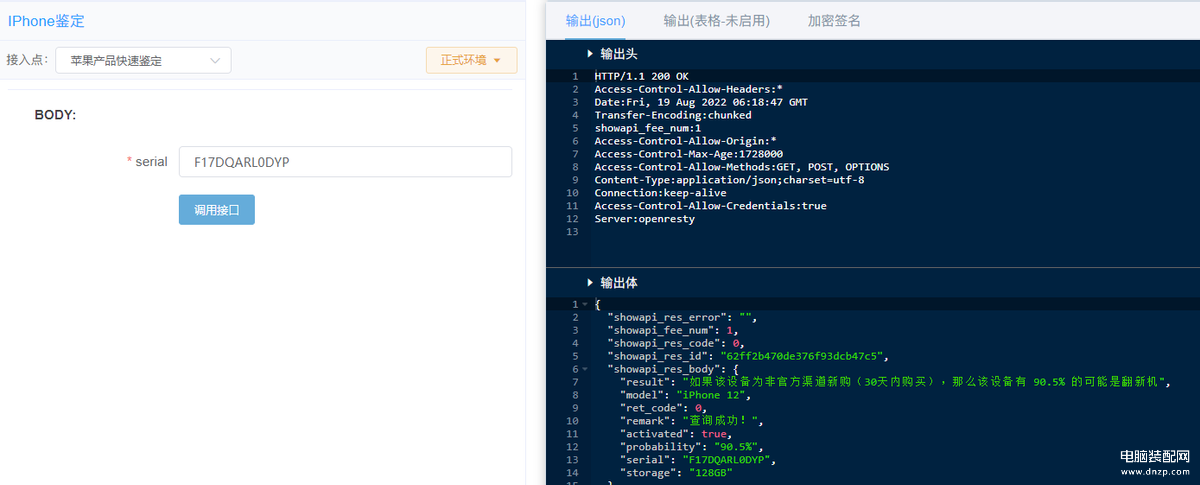
Task: Click the "remark" 查询成功 line
Action: tap(692, 421)
